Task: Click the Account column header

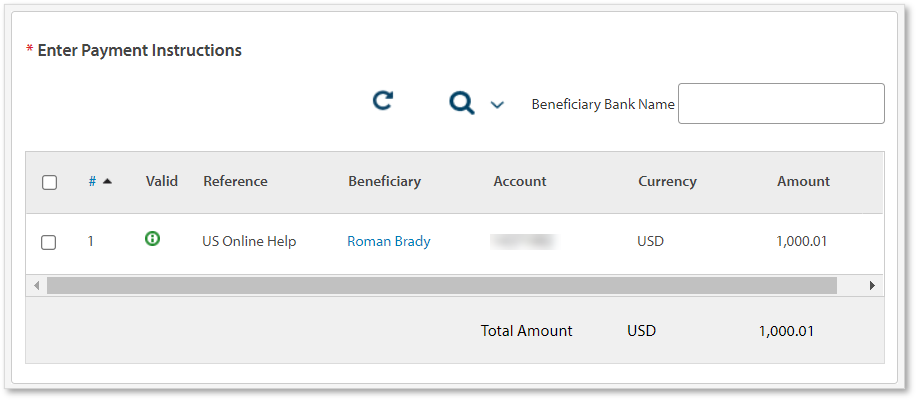Action: click(520, 181)
